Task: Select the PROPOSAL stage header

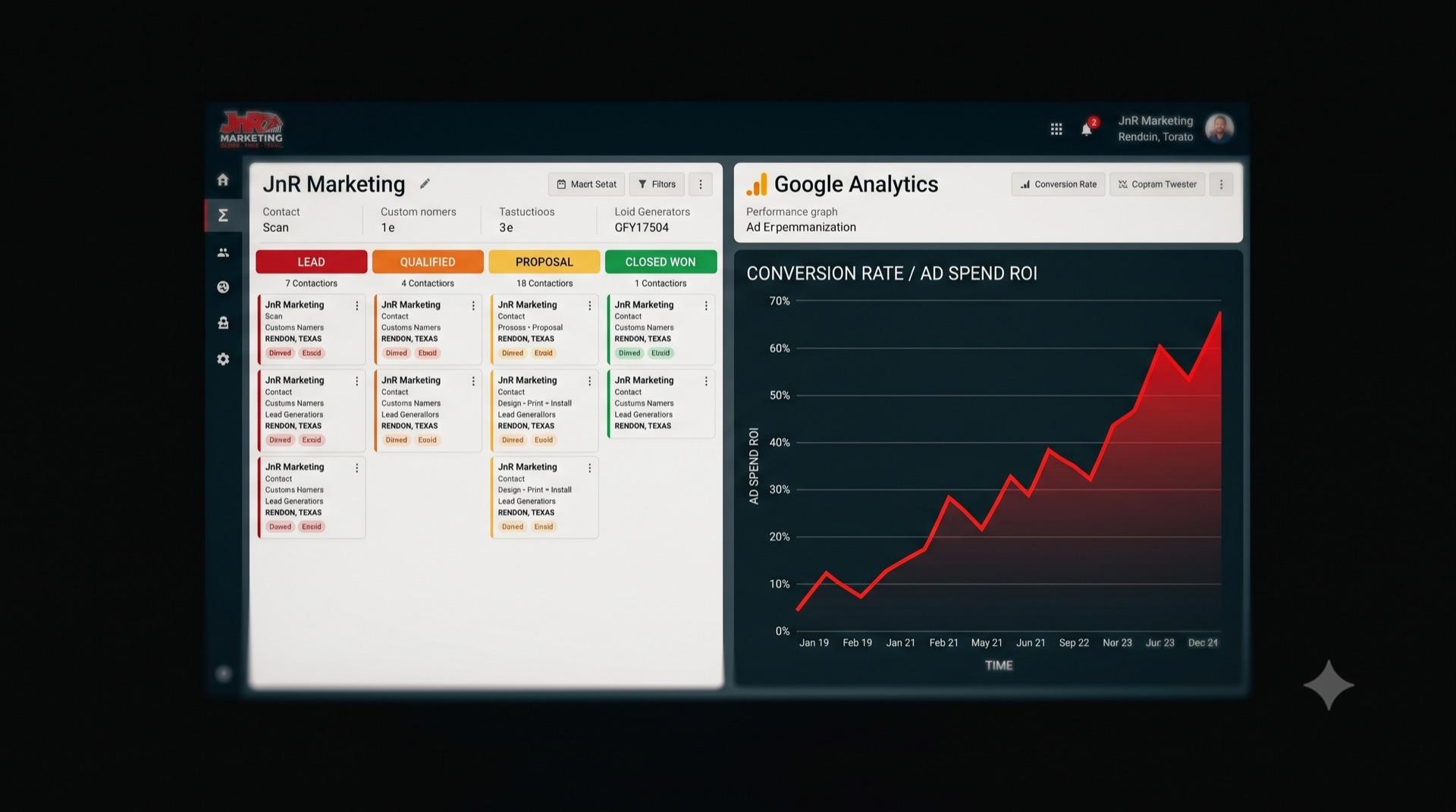Action: 544,262
